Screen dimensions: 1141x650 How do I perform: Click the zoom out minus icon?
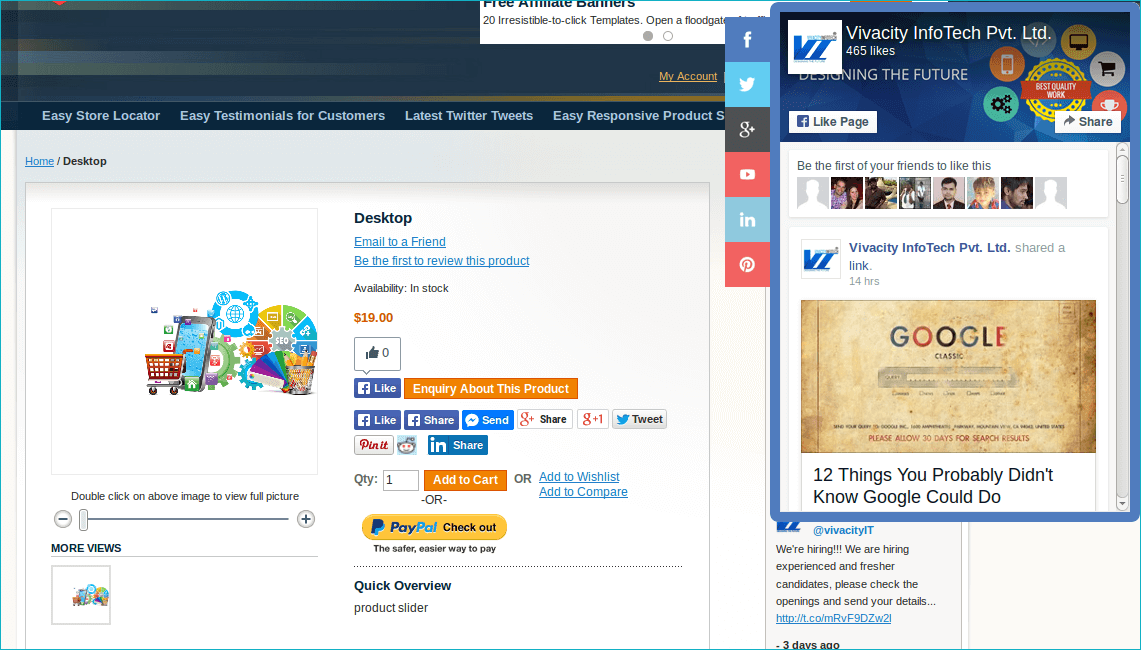click(x=63, y=519)
